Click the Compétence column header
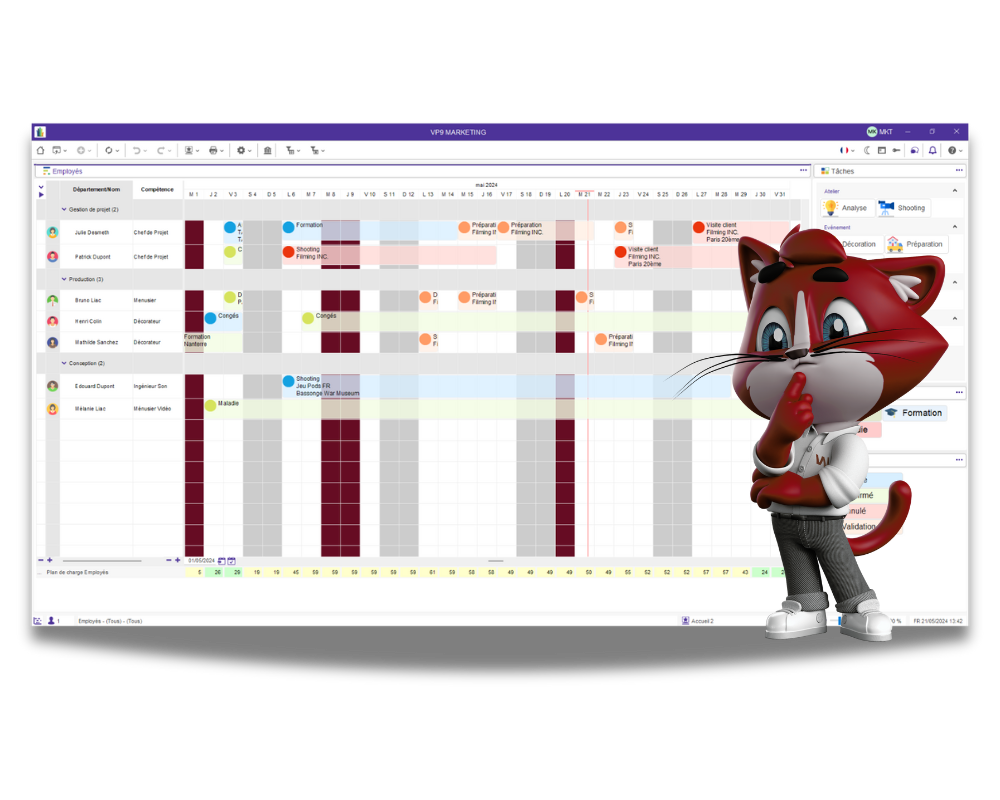The image size is (1000, 800). click(x=157, y=189)
